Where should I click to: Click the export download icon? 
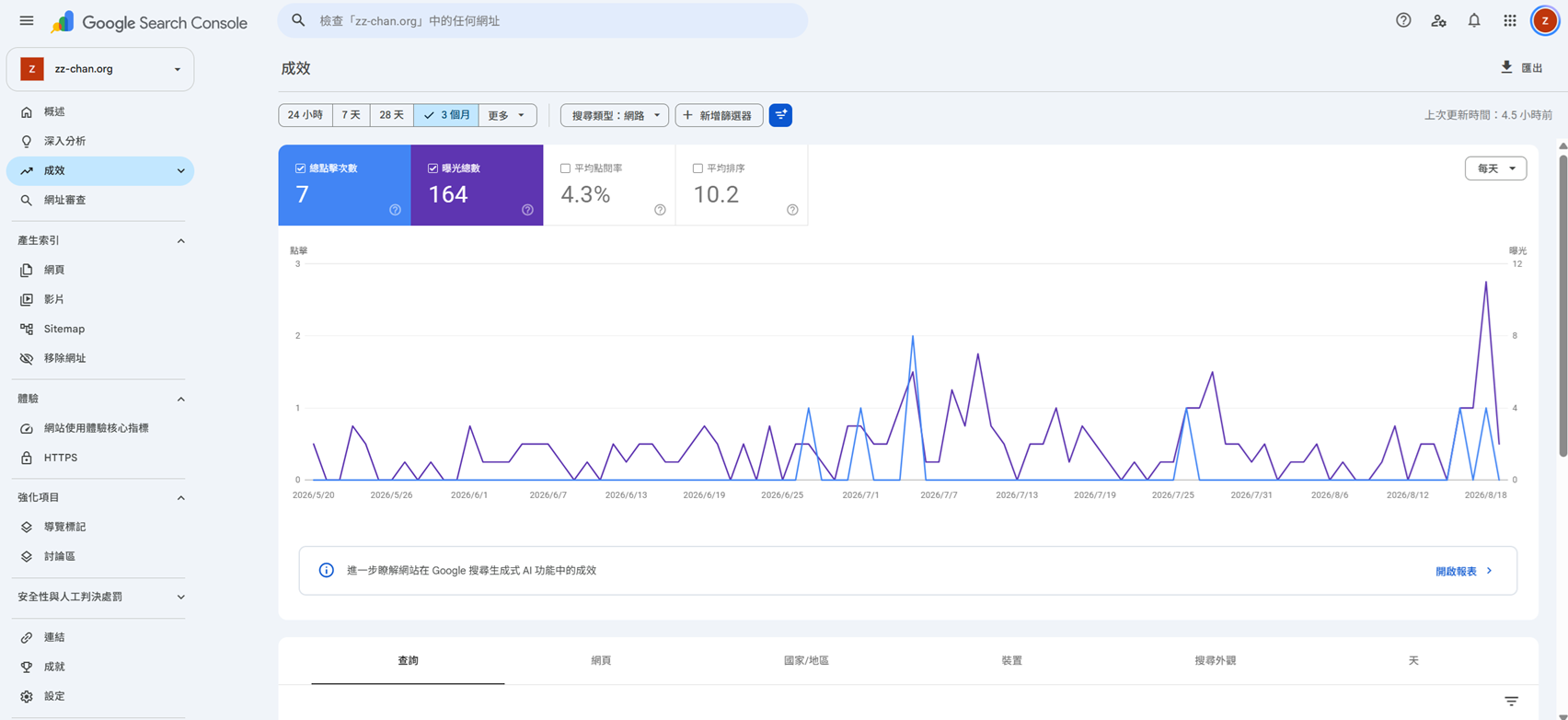(1506, 67)
